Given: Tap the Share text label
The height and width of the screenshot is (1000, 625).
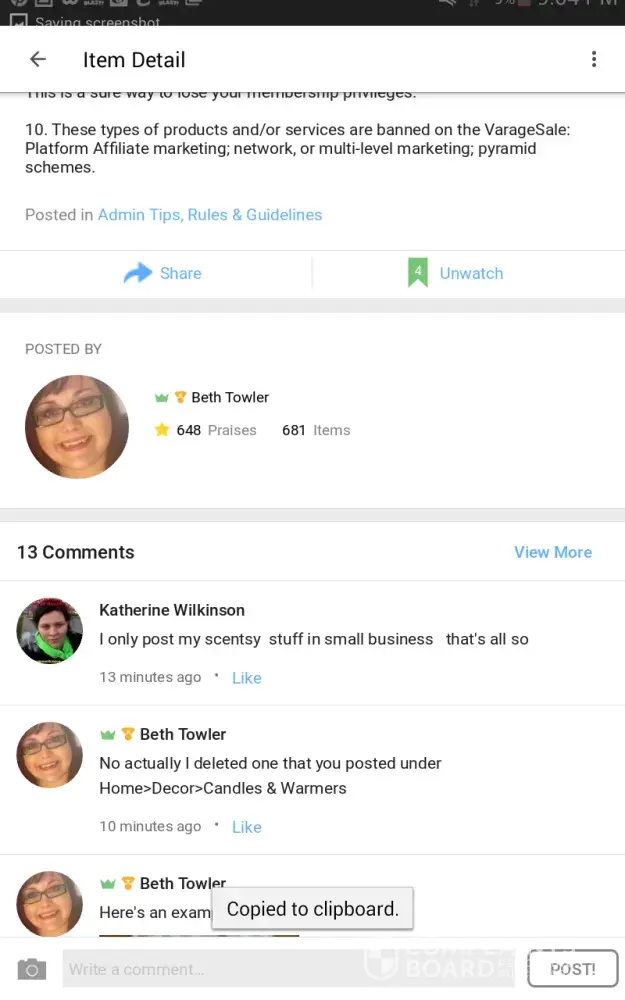Looking at the screenshot, I should pos(180,273).
